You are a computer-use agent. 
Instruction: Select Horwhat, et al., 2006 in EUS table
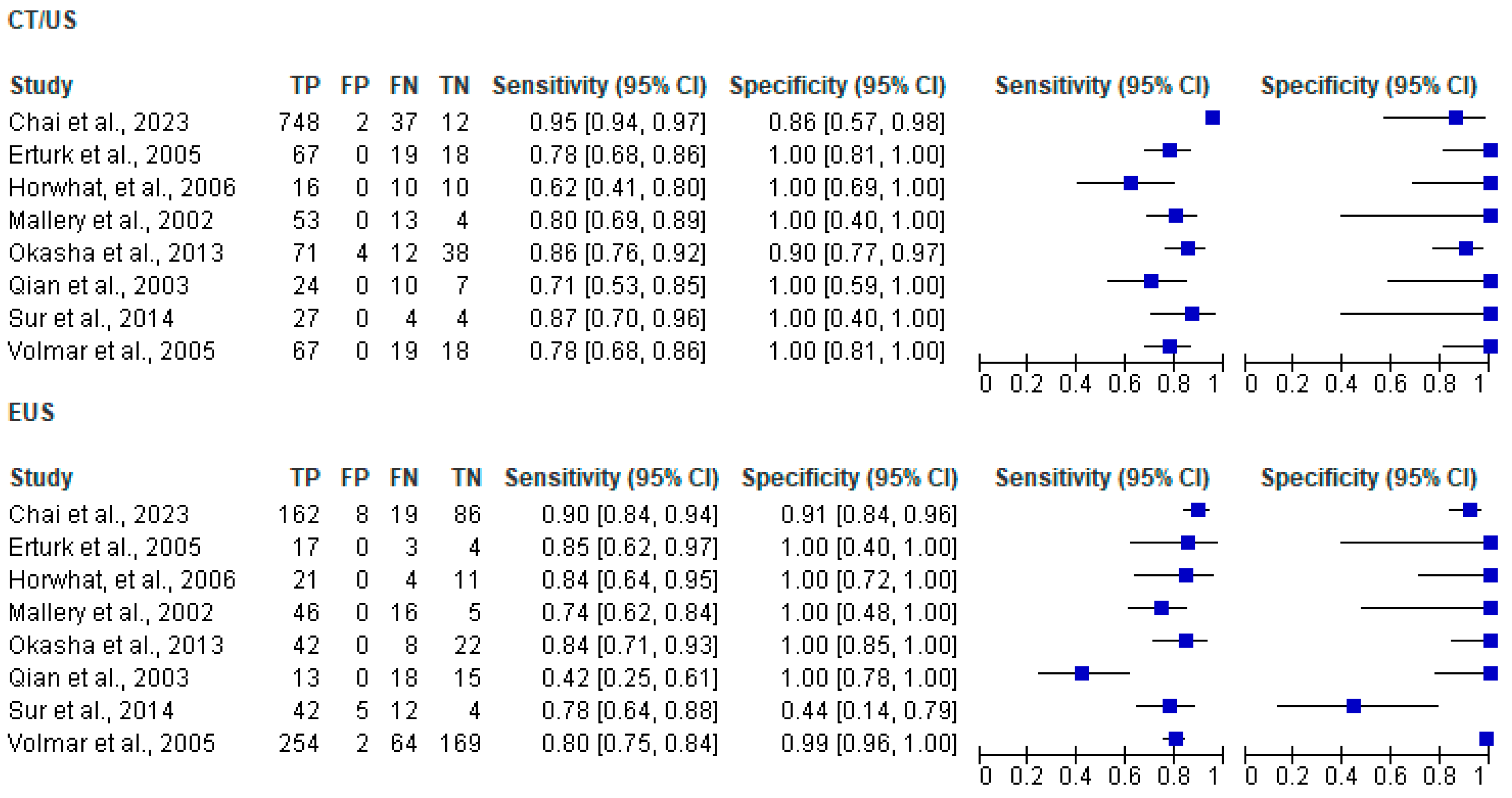click(x=121, y=580)
